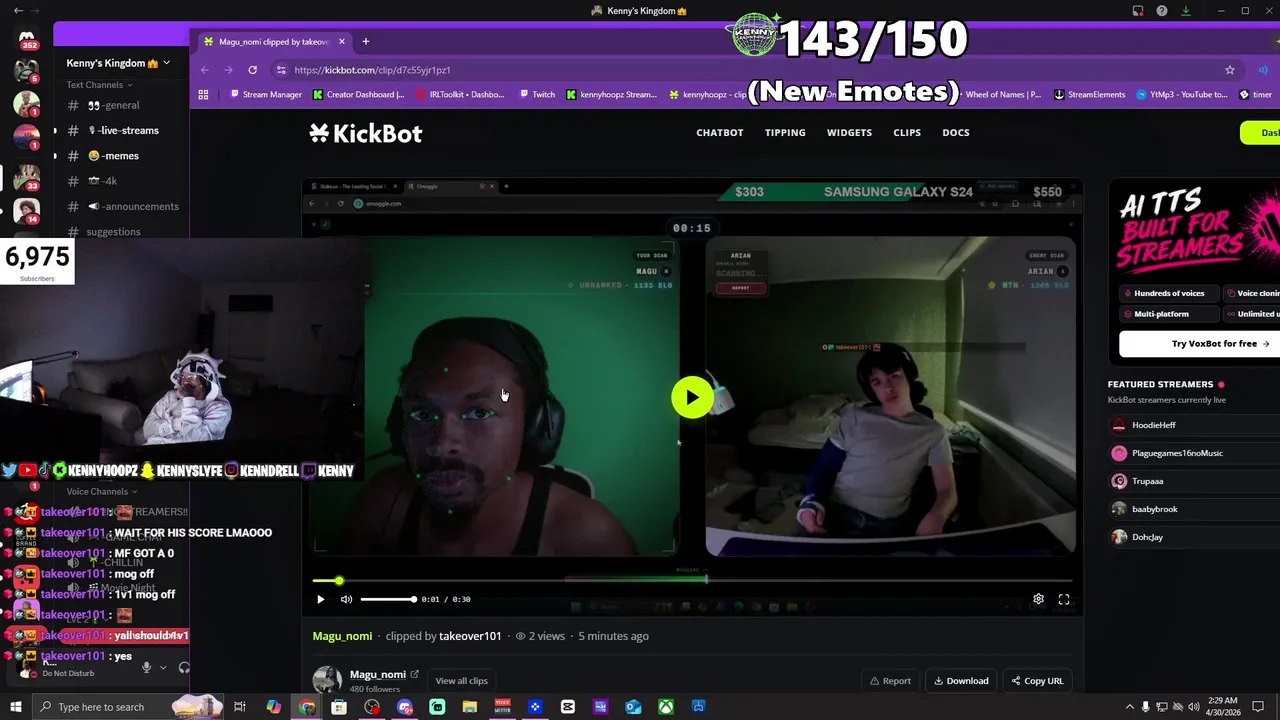Close the Magu_nomi browser tab
The height and width of the screenshot is (720, 1280).
point(342,42)
